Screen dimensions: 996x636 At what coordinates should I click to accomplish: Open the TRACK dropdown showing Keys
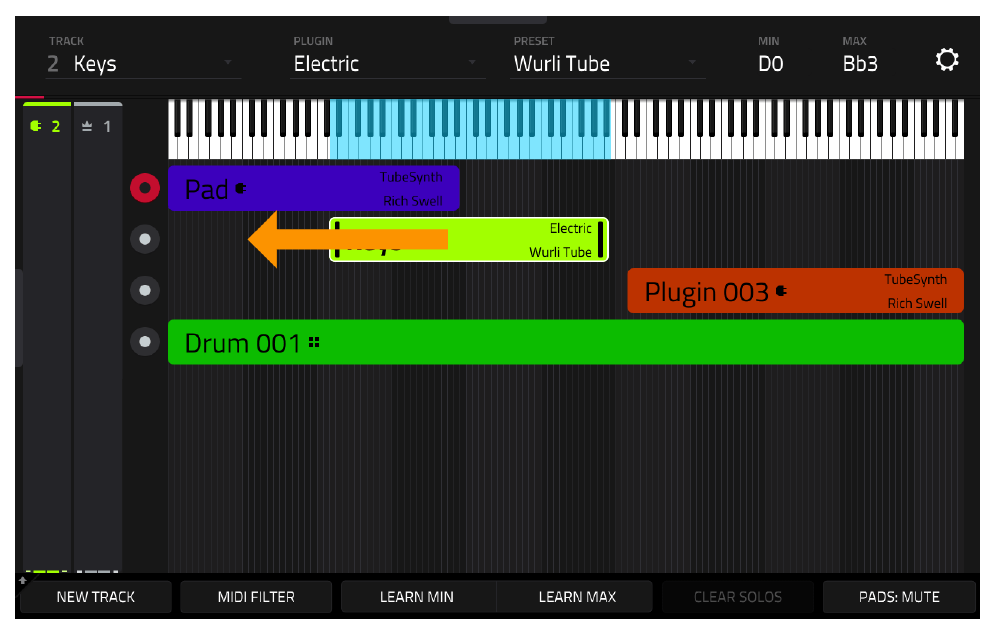tap(143, 64)
